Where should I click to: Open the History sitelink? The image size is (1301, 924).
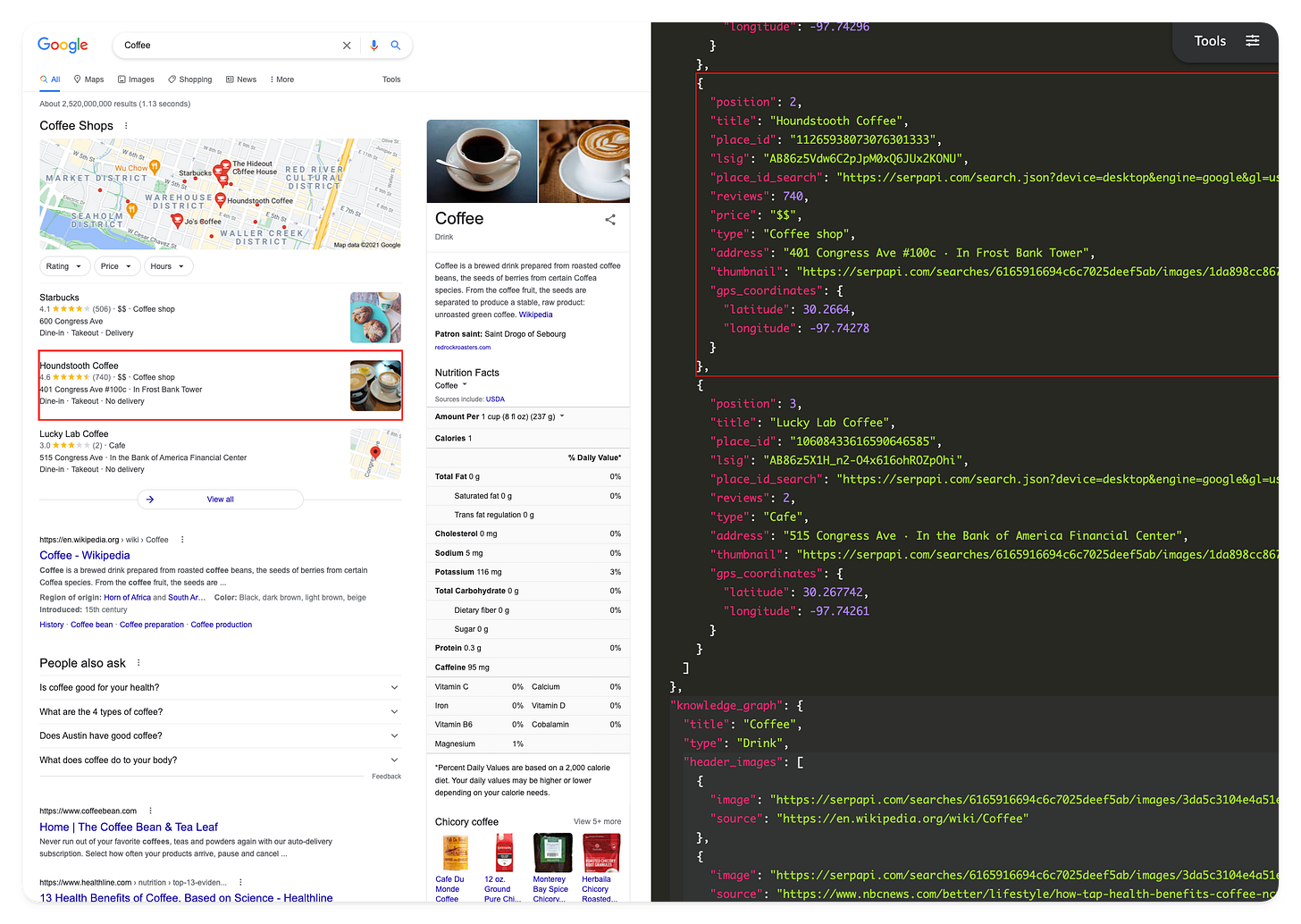[52, 625]
